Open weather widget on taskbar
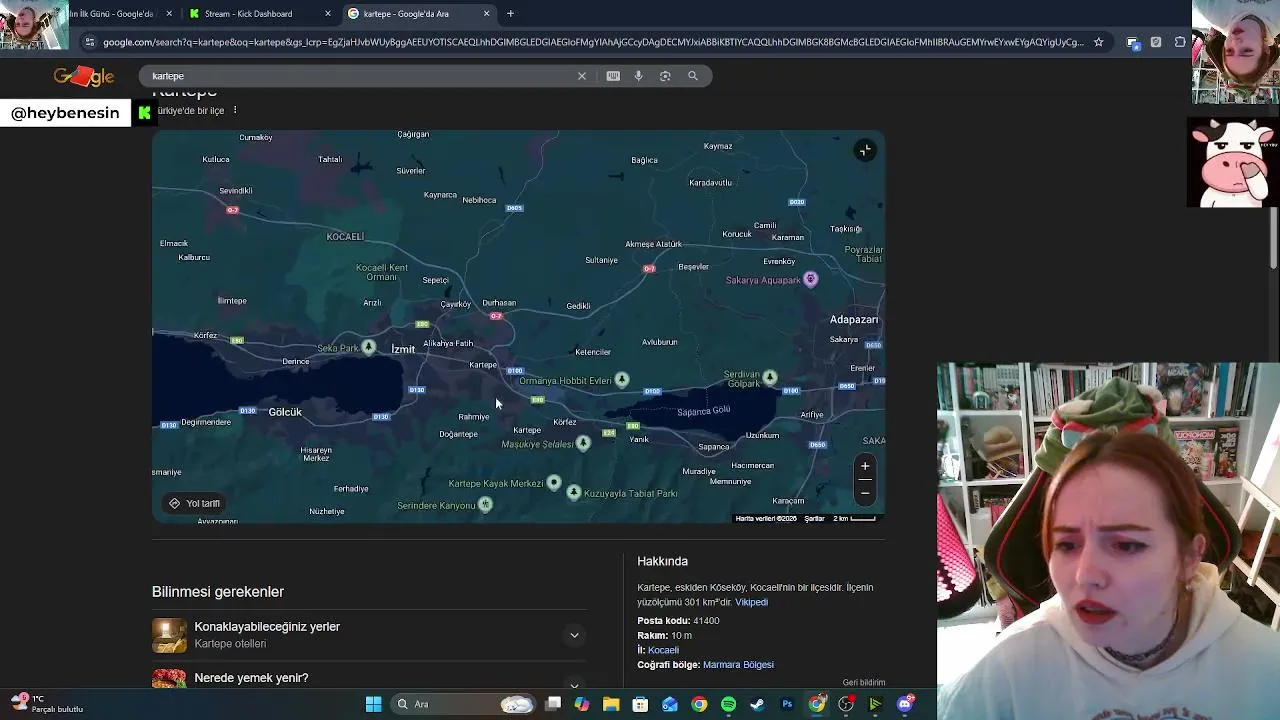Image resolution: width=1280 pixels, height=720 pixels. [47, 704]
